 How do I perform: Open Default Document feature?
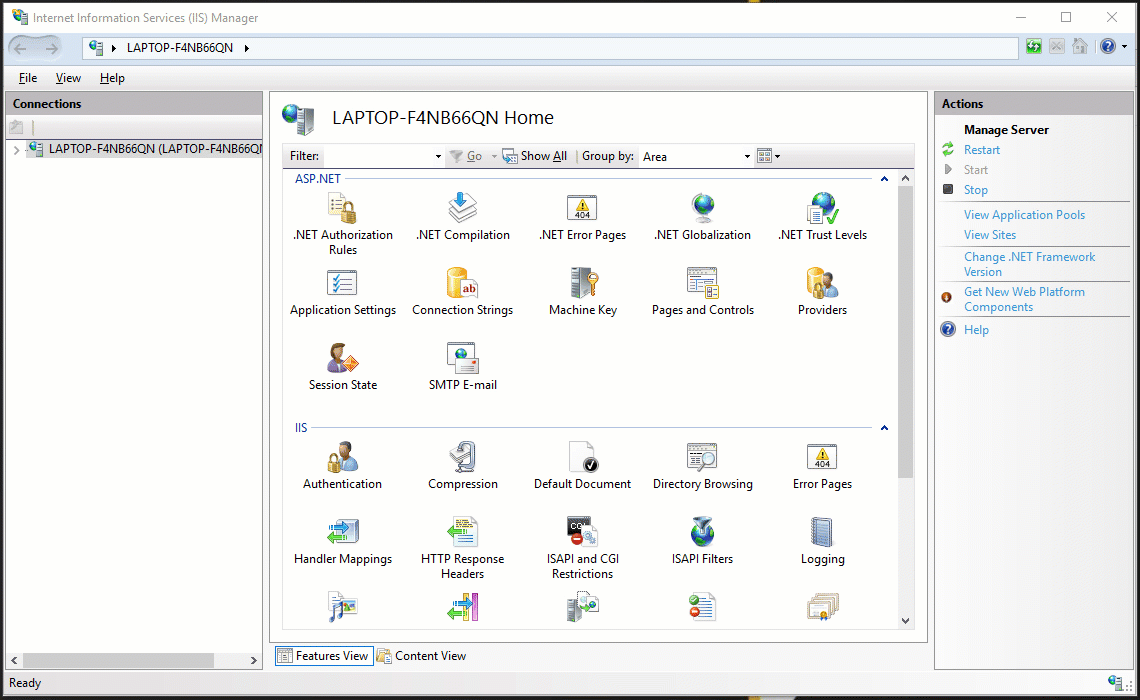tap(582, 466)
